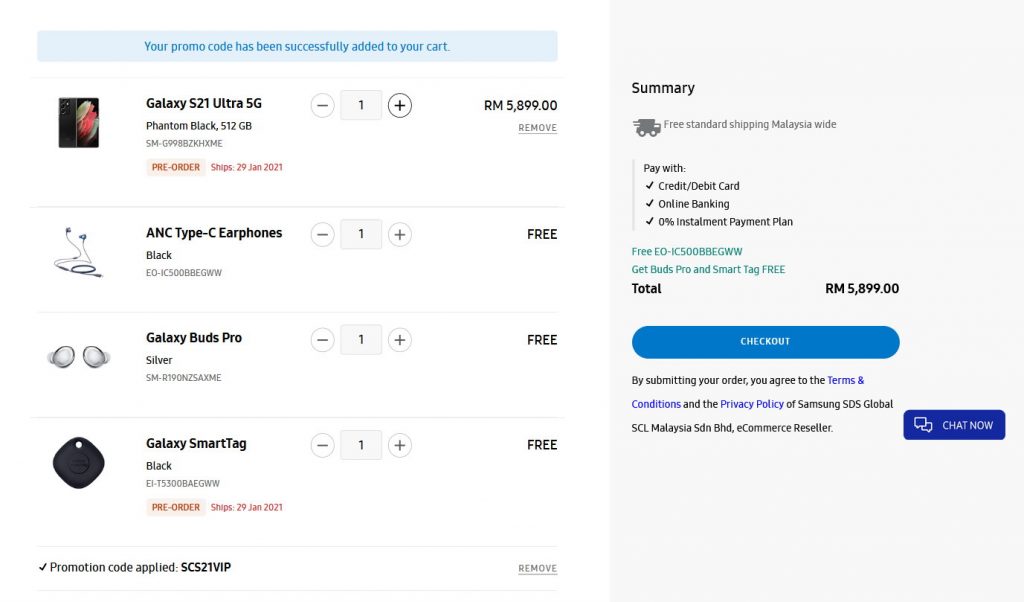Click quantity field for Galaxy Buds Pro
The width and height of the screenshot is (1024, 602).
click(361, 340)
